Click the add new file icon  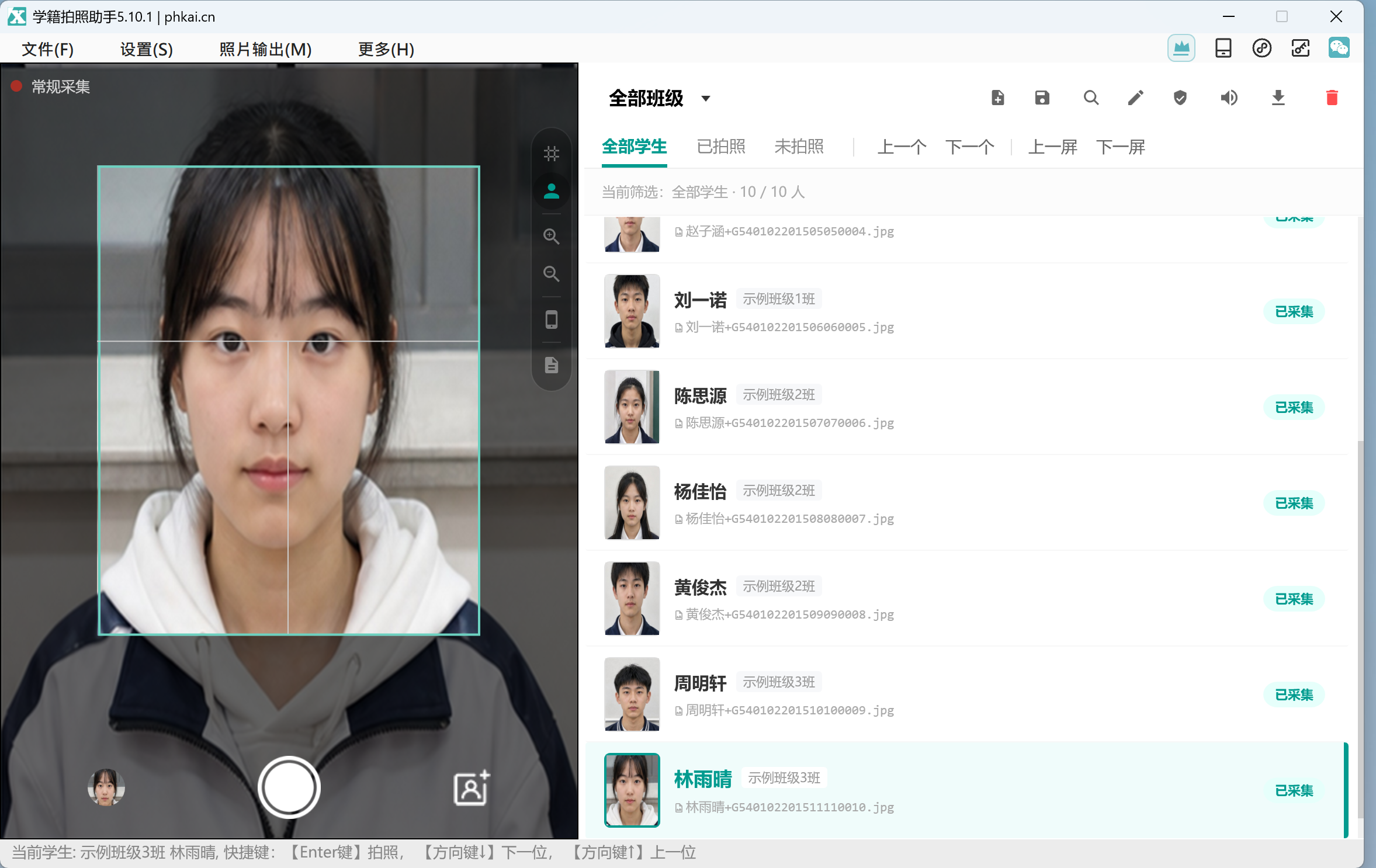[997, 98]
